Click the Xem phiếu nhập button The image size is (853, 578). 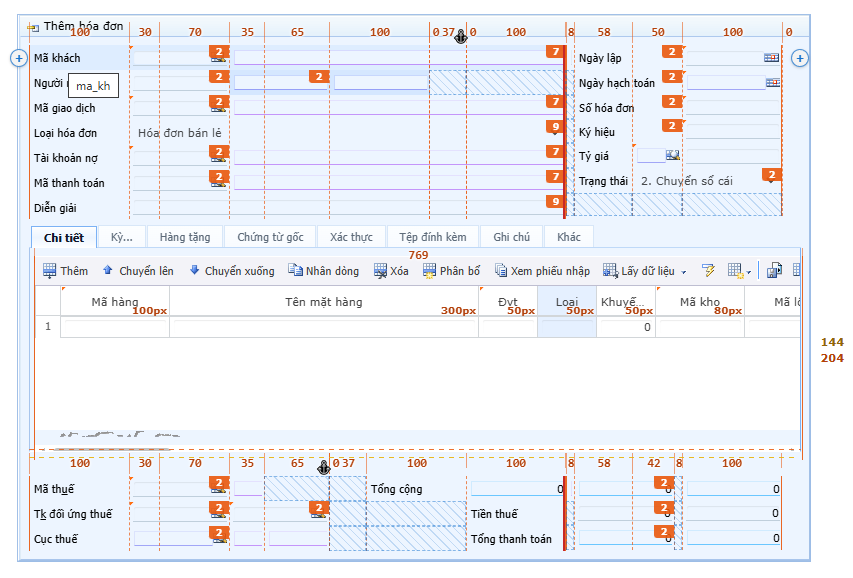[542, 270]
